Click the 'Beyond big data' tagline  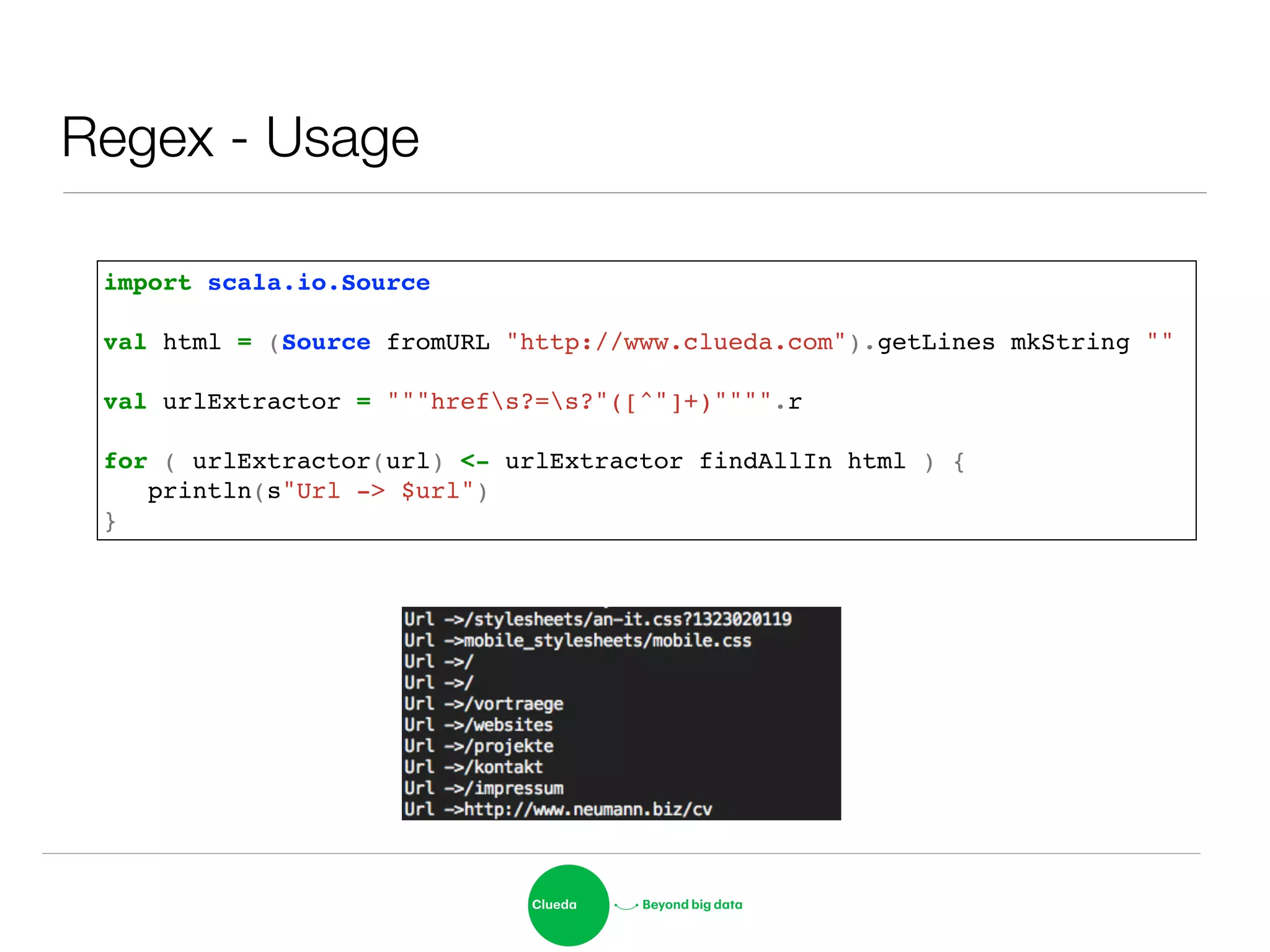[x=692, y=905]
